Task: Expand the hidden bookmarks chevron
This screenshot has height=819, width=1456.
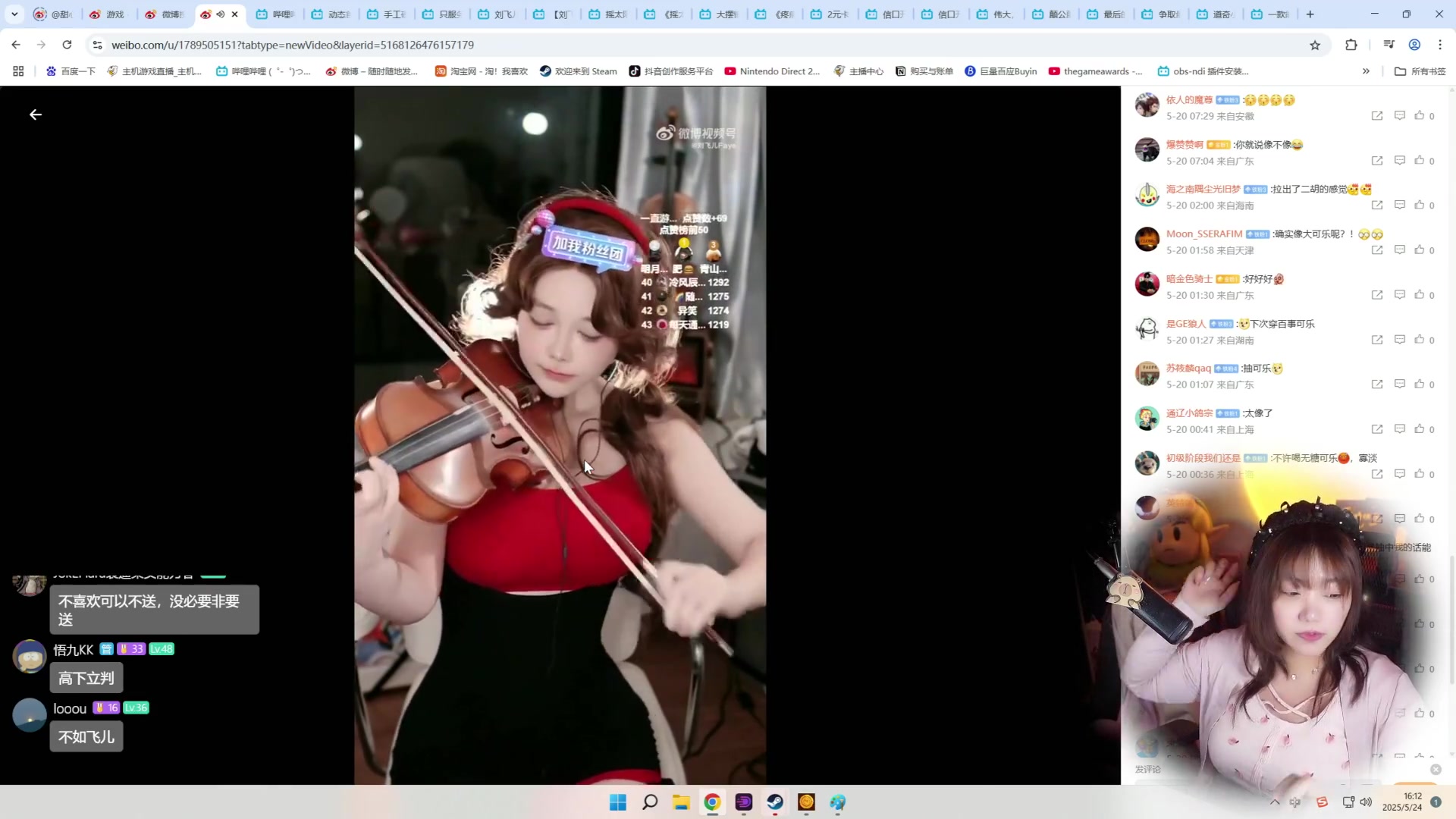Action: pyautogui.click(x=1366, y=71)
